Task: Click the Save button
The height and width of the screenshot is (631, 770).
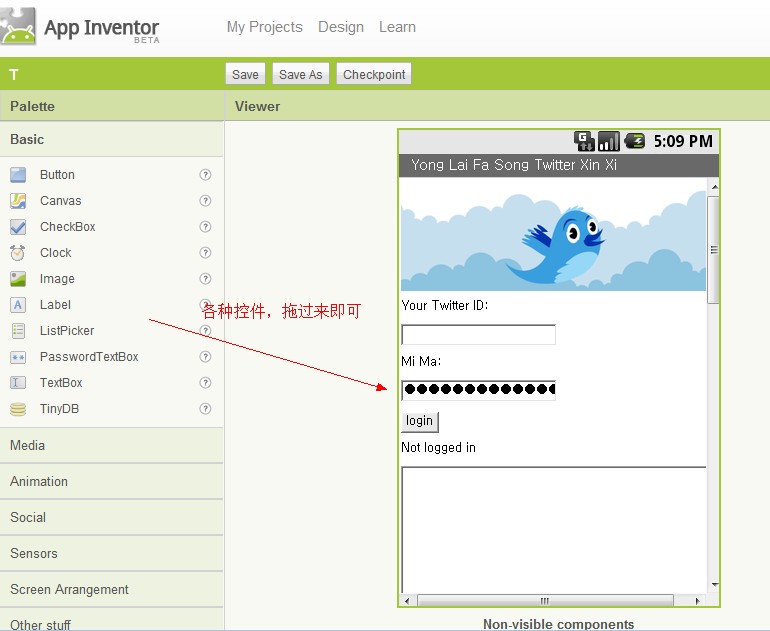Action: [245, 75]
